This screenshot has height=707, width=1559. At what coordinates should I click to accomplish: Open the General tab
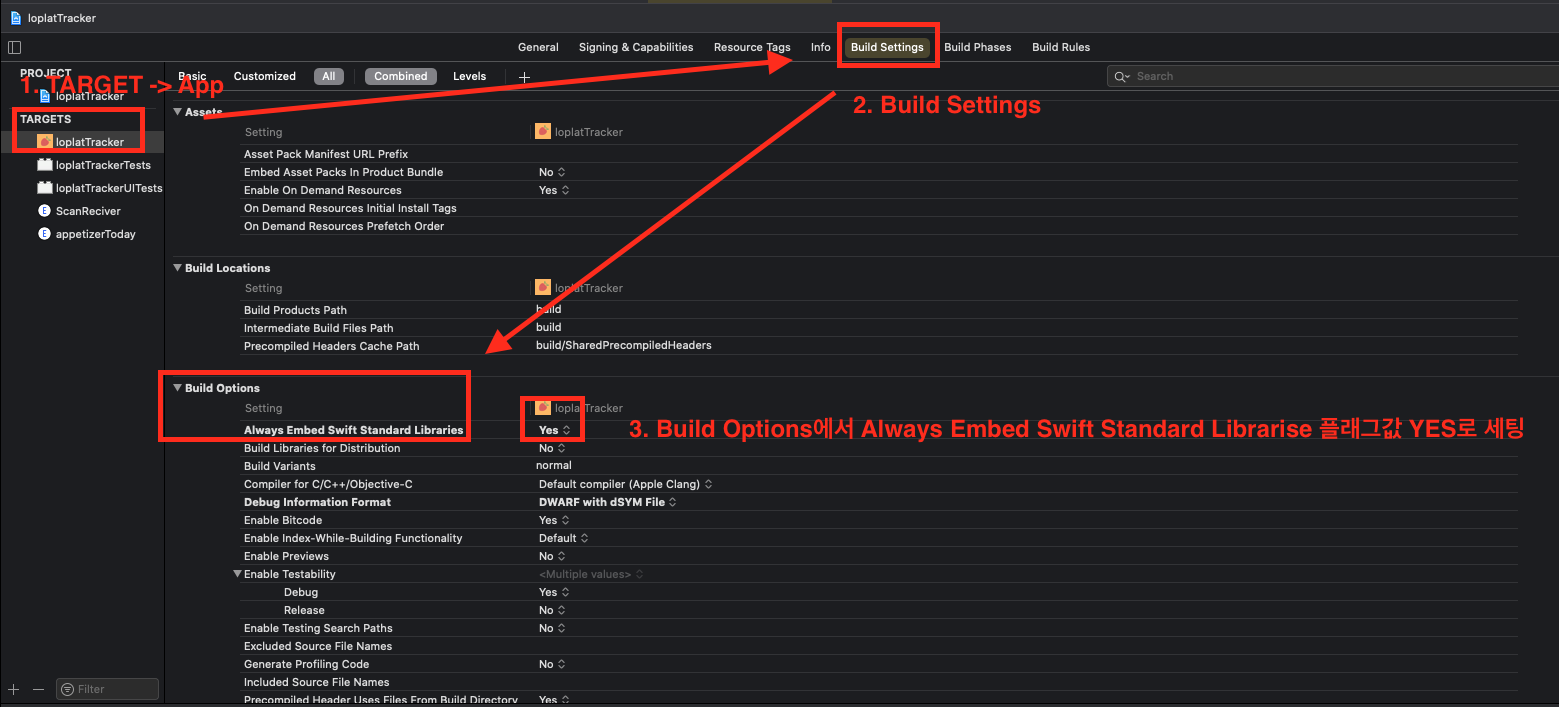[538, 47]
